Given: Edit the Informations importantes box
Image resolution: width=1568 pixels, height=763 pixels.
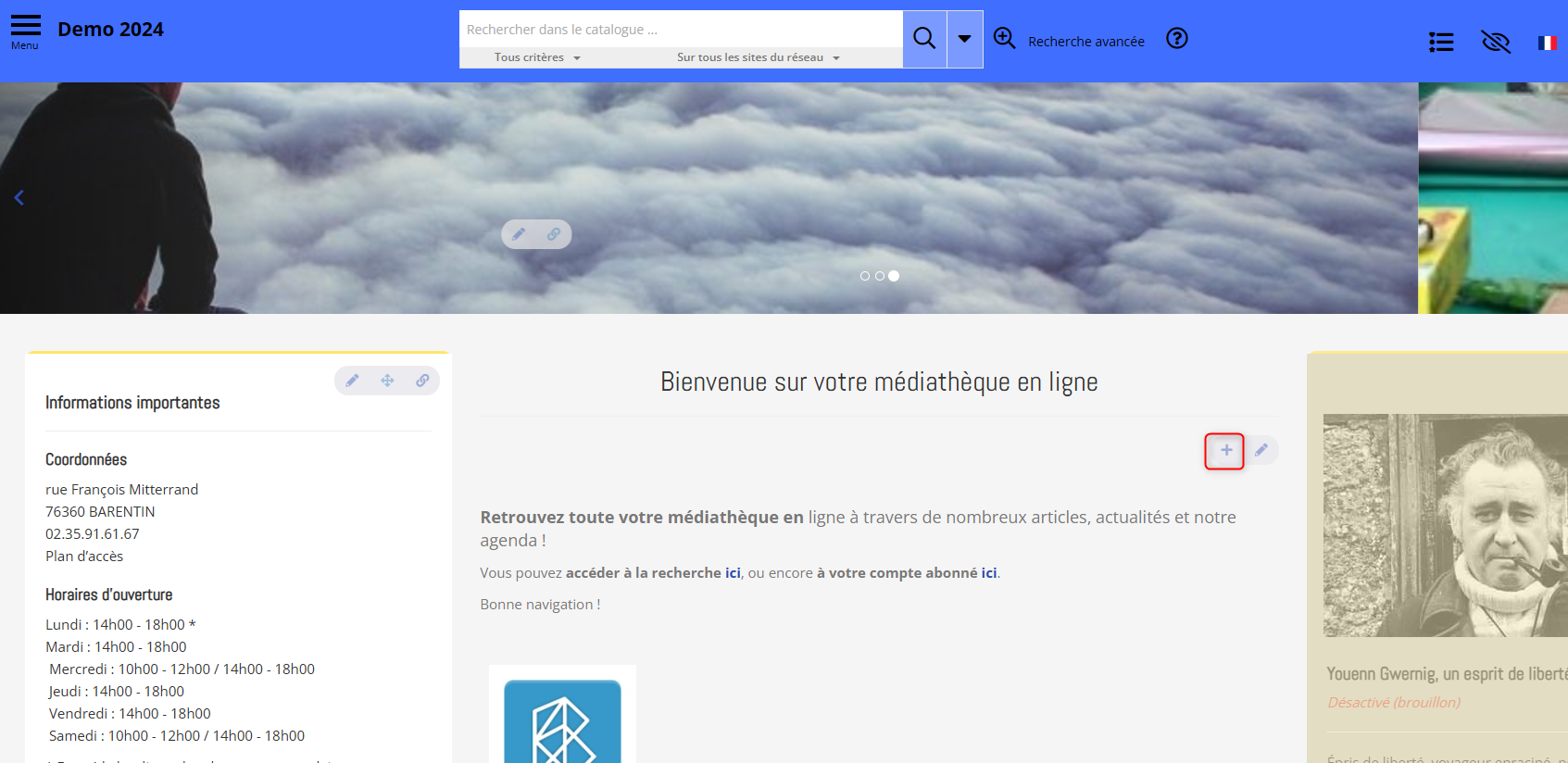Looking at the screenshot, I should [x=352, y=381].
